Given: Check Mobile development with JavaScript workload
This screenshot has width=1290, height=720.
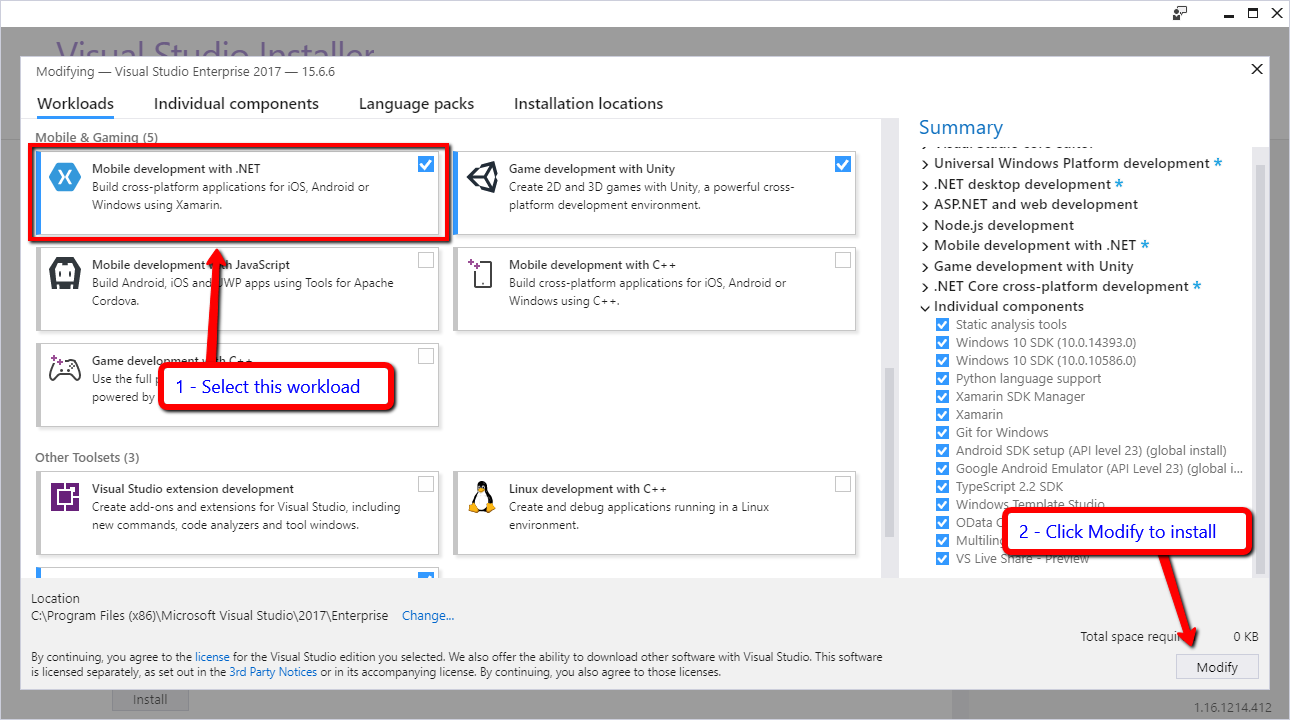Looking at the screenshot, I should tap(426, 260).
